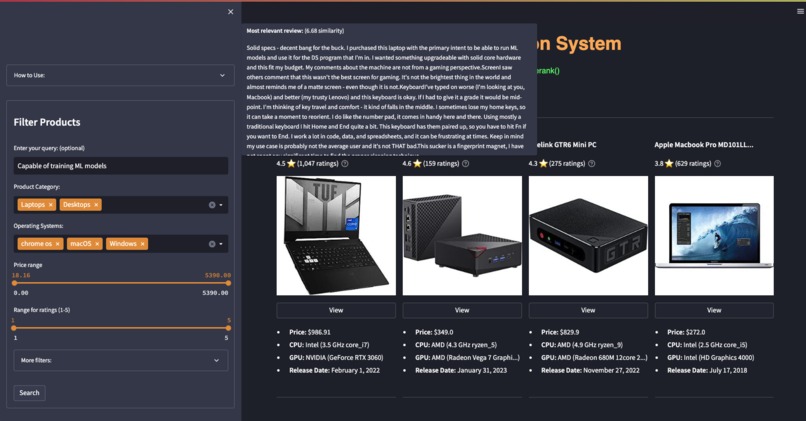
Task: Click View under the $986.91 laptop
Action: (x=336, y=310)
